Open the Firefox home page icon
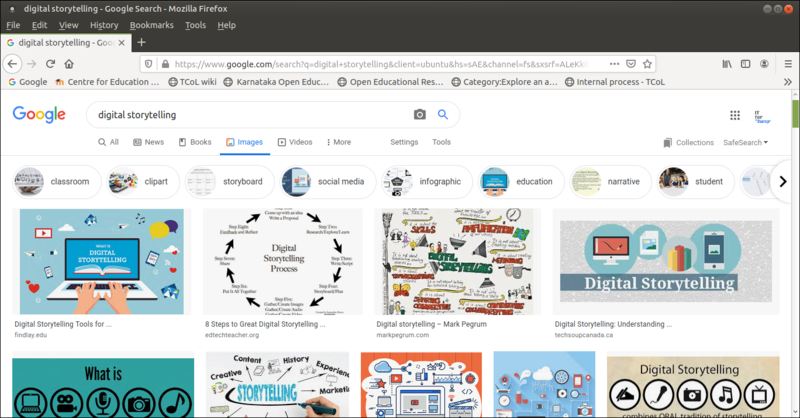 tap(69, 64)
